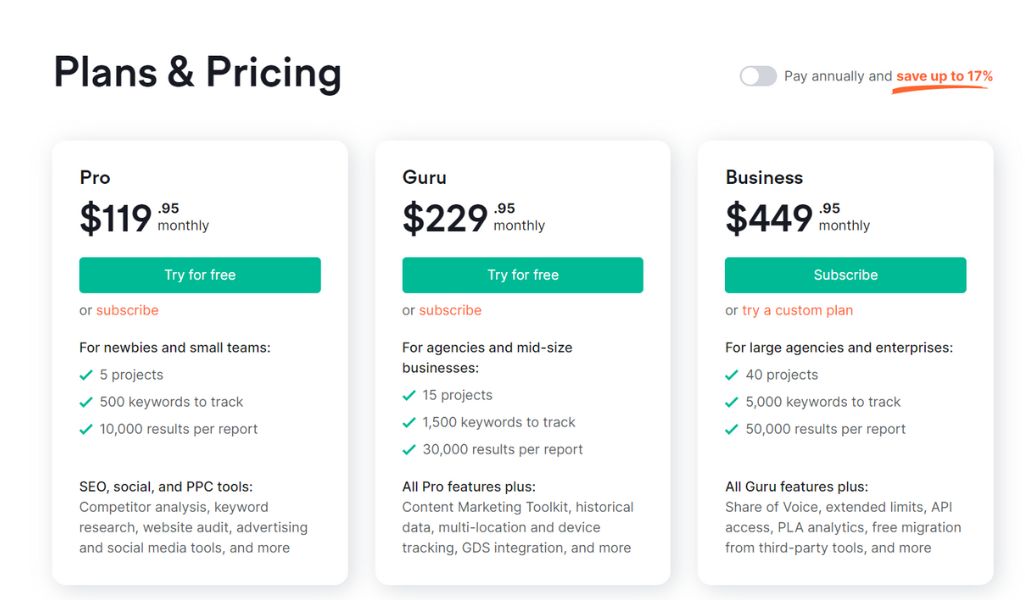Click the checkmark beside 30,000 results per report
Image resolution: width=1025 pixels, height=600 pixels.
coord(409,450)
